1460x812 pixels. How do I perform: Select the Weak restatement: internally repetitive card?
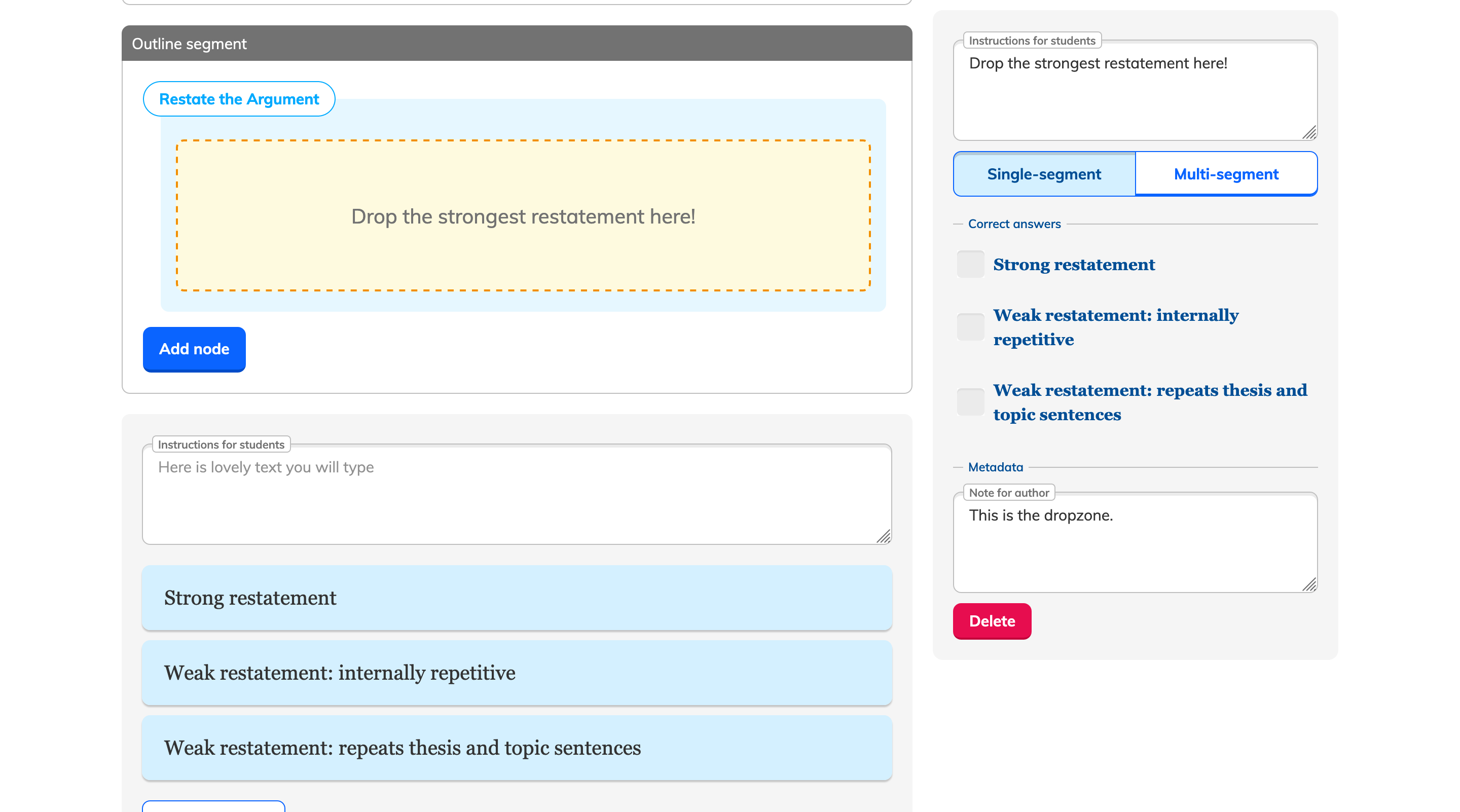pos(517,673)
